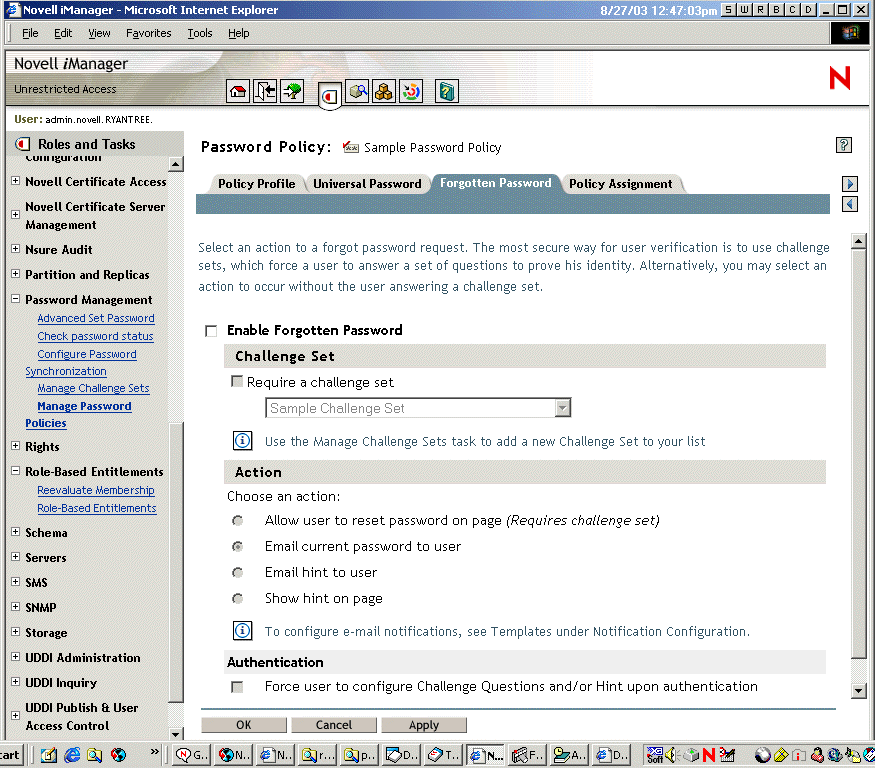Select the Email hint to user option
Screen dimensions: 875x768
pos(237,572)
